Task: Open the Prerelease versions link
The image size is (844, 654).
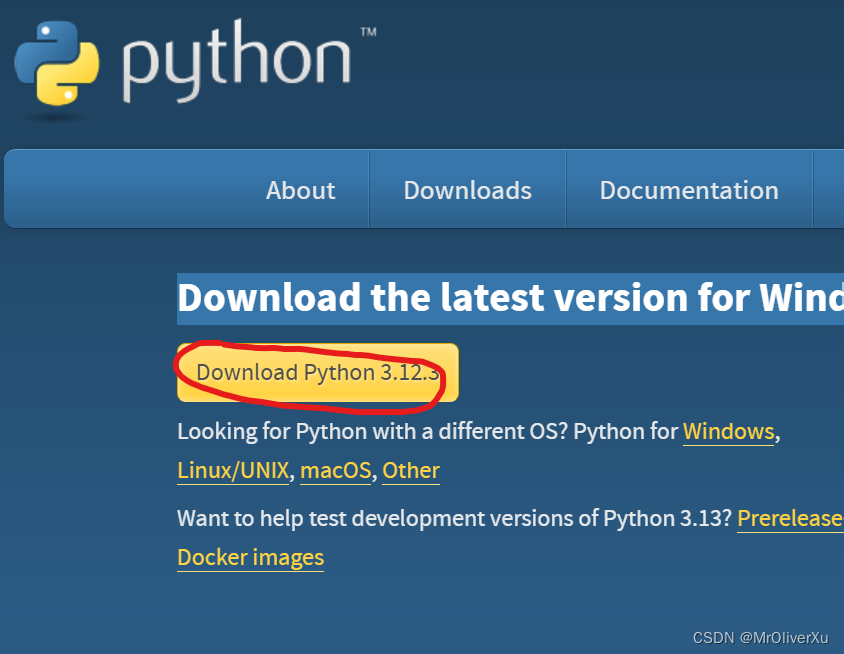Action: (790, 518)
